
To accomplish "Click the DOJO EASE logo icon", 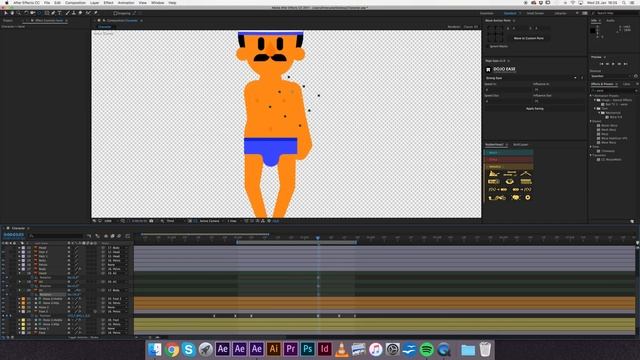I will [x=488, y=69].
